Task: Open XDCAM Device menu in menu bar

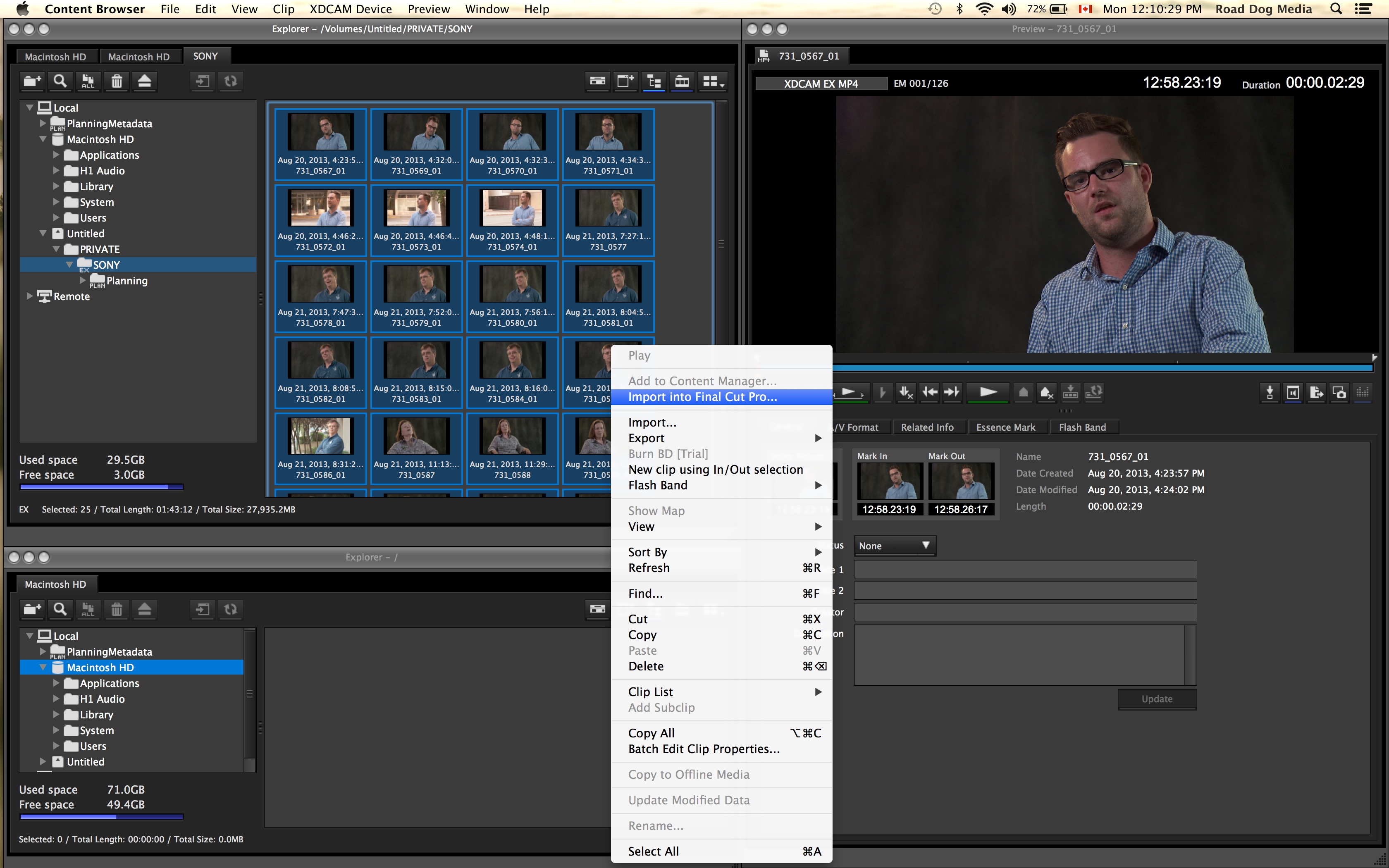Action: (351, 9)
